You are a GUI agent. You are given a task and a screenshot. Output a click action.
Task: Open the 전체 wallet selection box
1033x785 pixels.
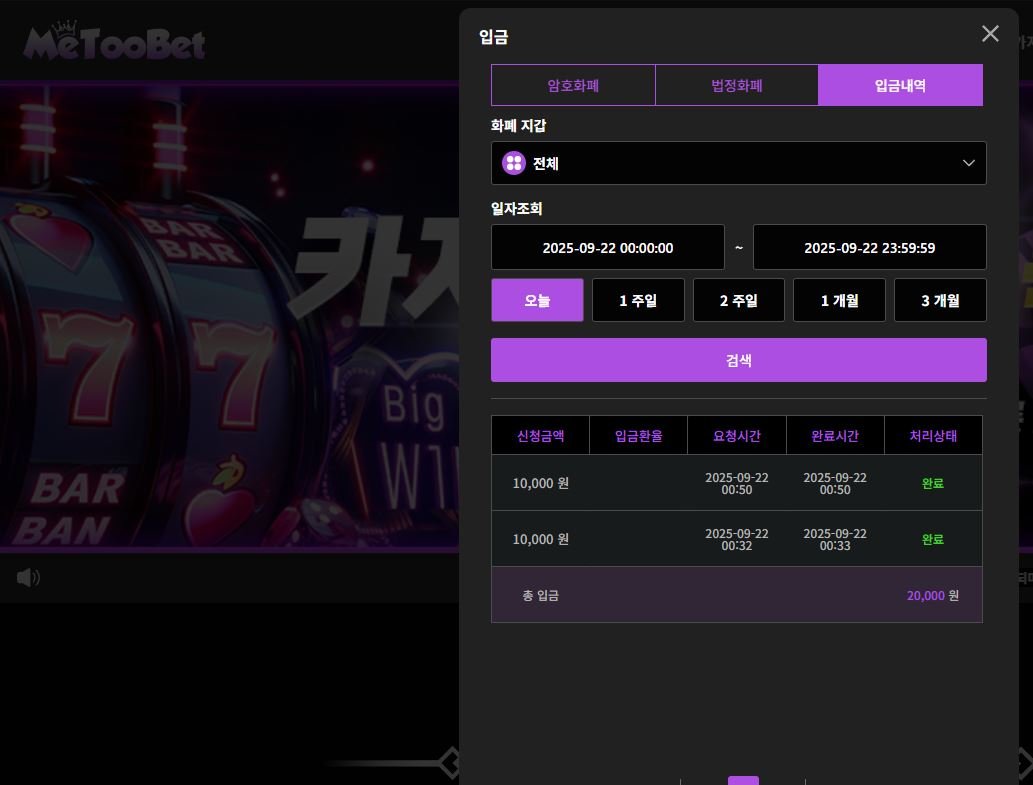click(x=738, y=163)
